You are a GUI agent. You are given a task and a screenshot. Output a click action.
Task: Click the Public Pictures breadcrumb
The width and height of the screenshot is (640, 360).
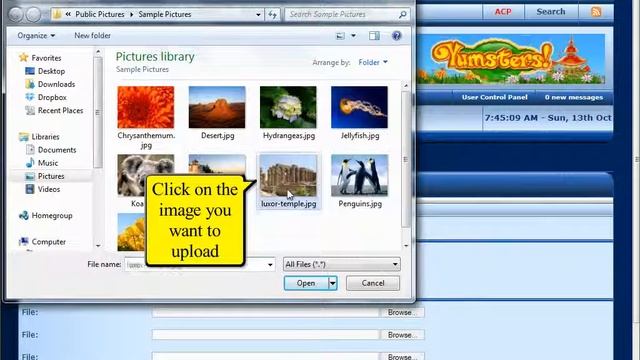pos(100,15)
